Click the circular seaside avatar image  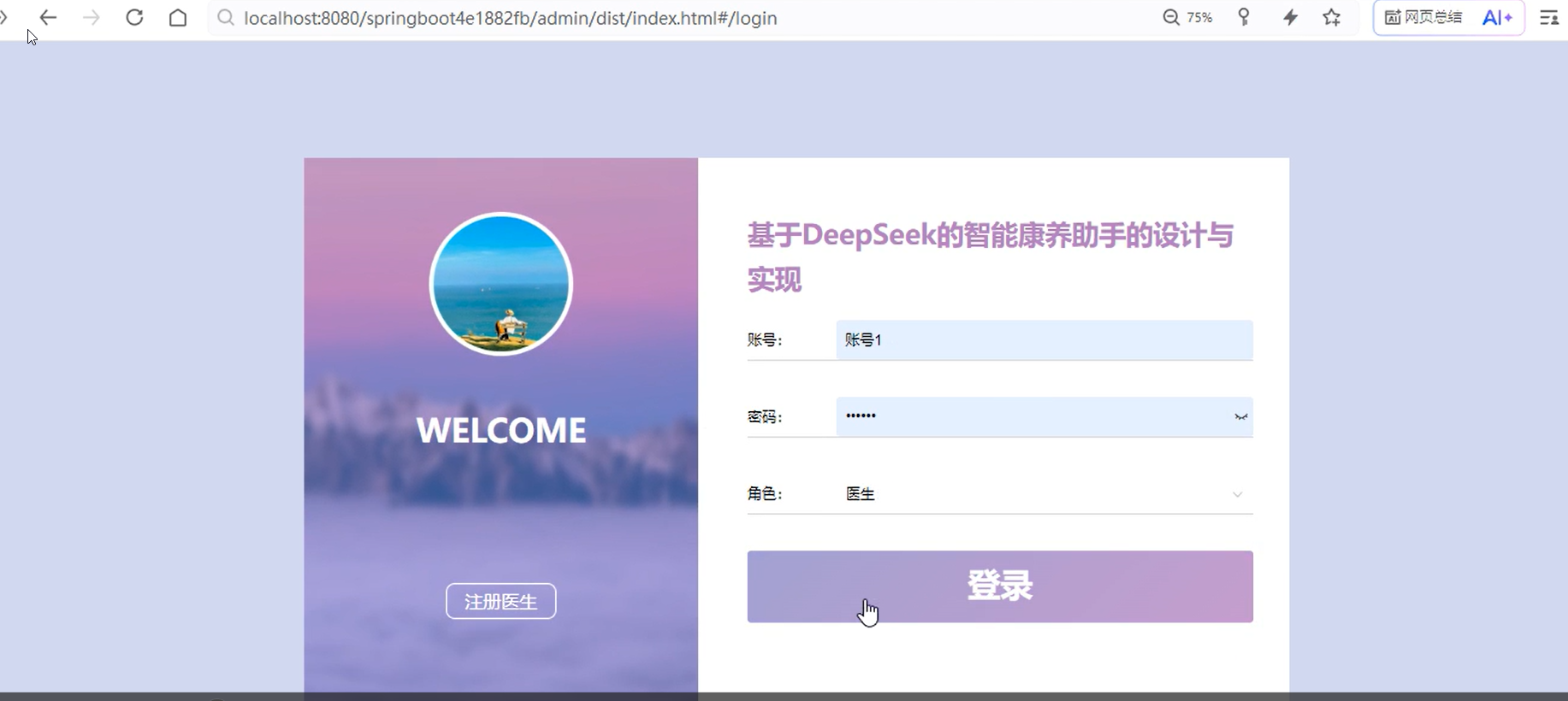point(501,284)
